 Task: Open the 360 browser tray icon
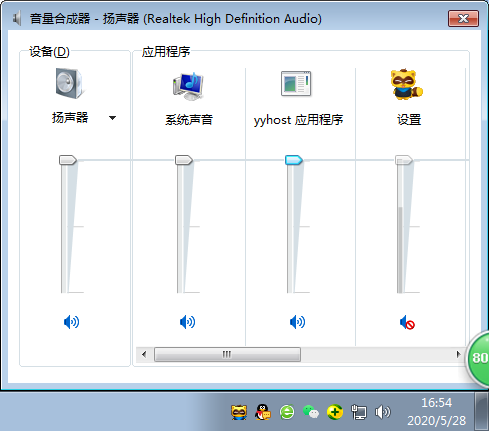tap(287, 412)
